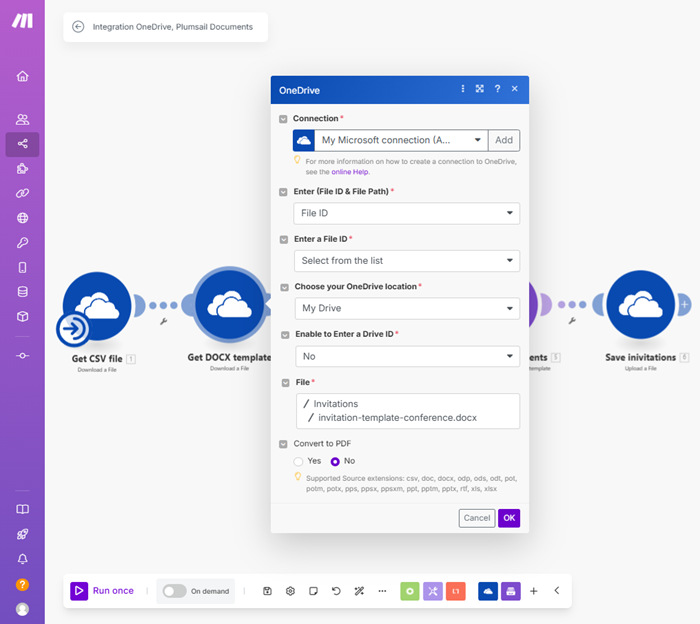Collapse the toolbar with the chevron arrow
The image size is (700, 624).
tap(557, 591)
